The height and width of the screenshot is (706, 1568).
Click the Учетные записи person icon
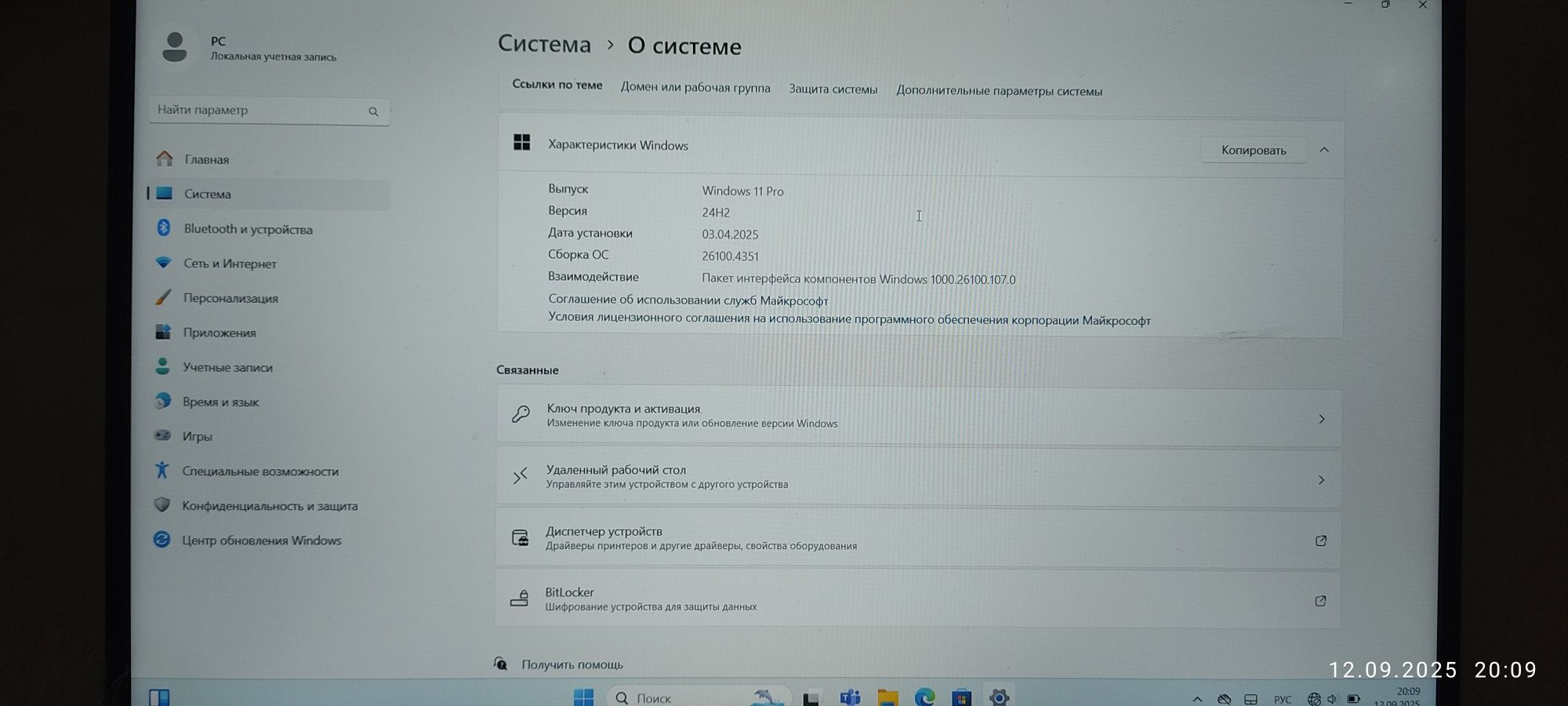point(162,366)
